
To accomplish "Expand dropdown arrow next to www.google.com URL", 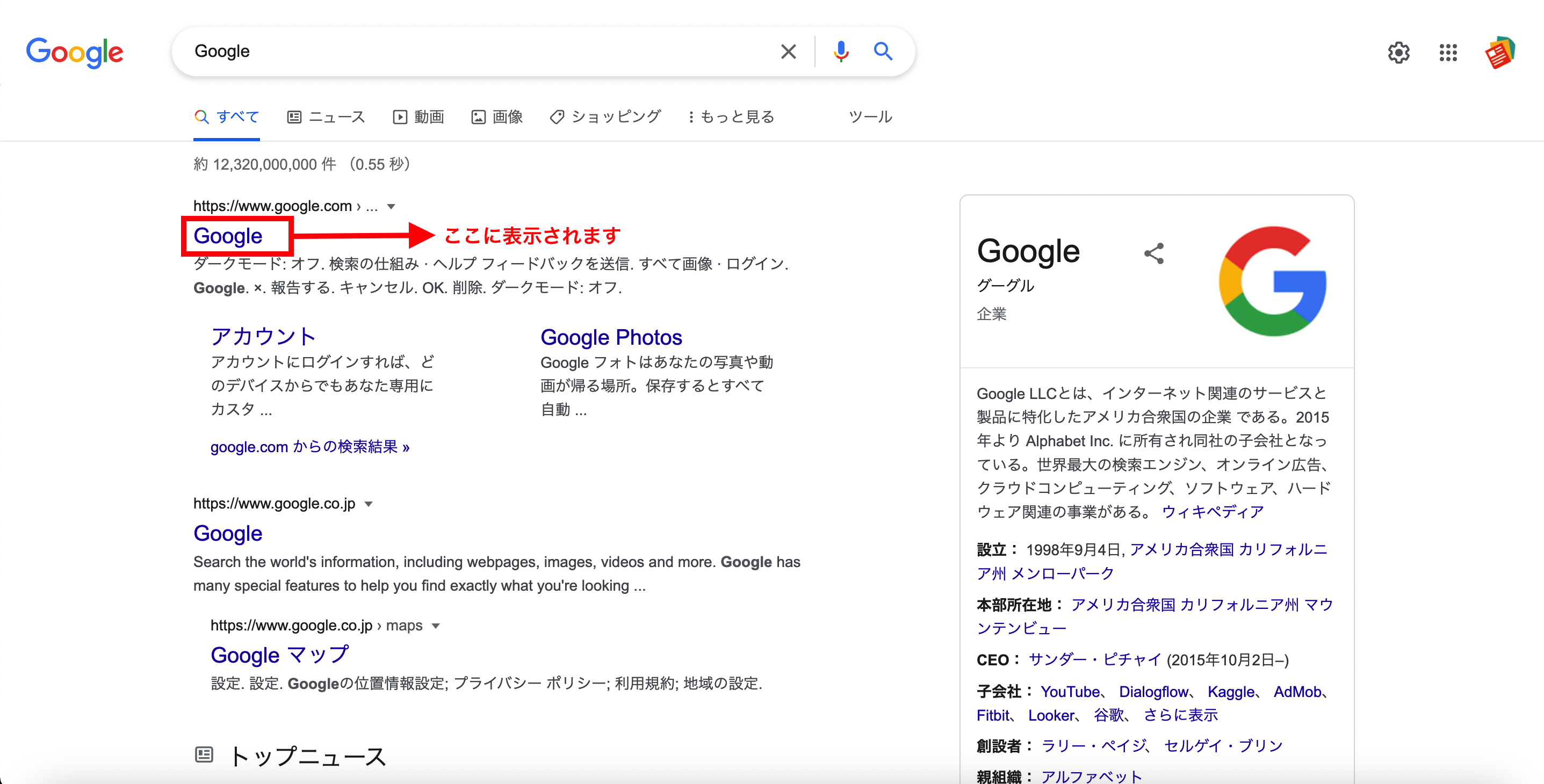I will coord(392,207).
